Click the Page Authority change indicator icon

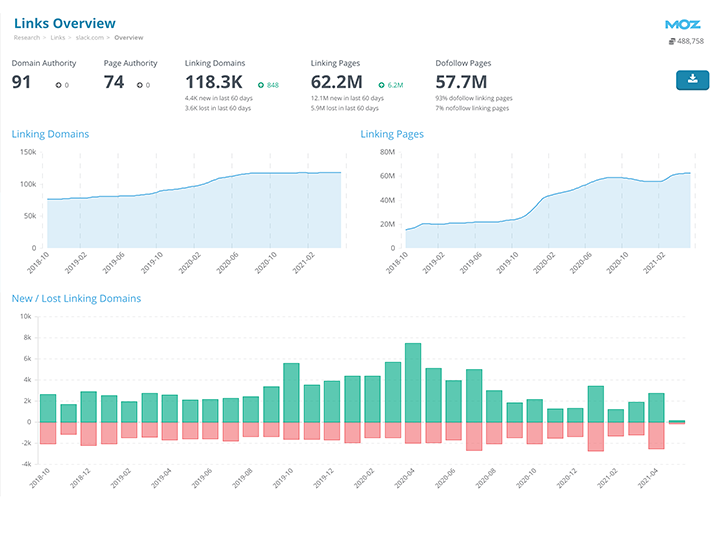point(140,85)
